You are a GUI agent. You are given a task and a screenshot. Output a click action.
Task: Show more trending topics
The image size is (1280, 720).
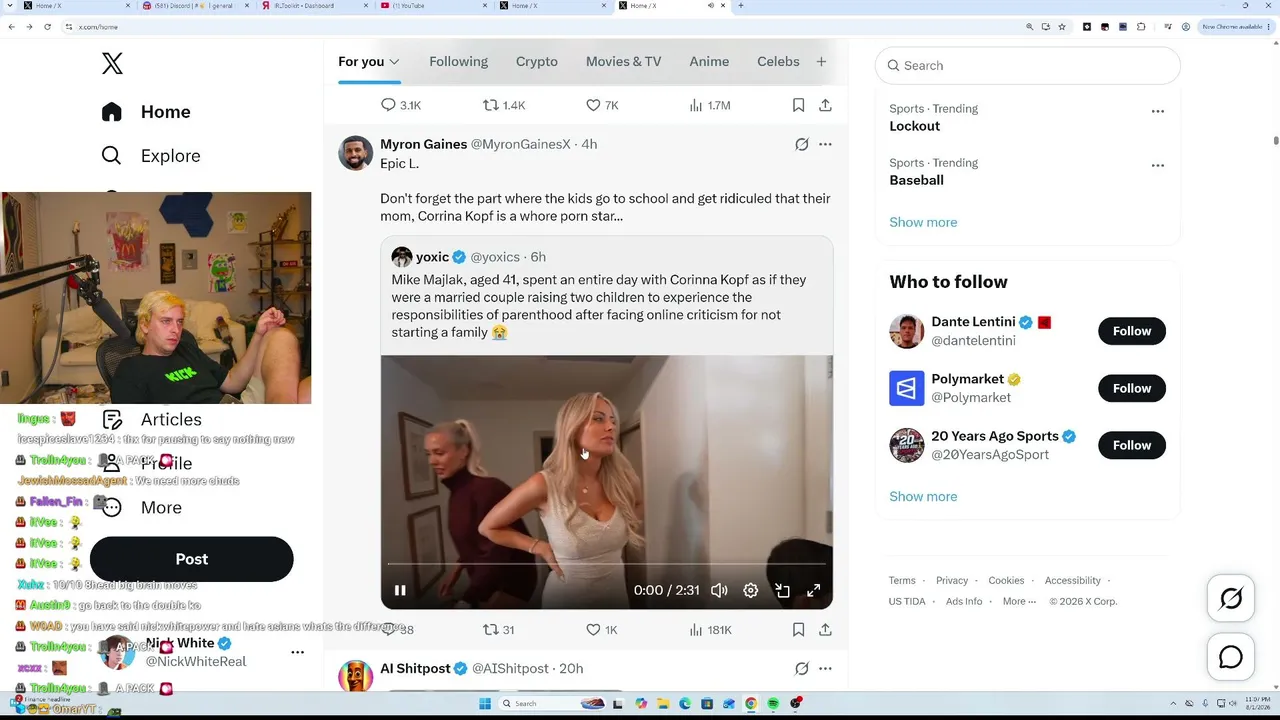[923, 222]
